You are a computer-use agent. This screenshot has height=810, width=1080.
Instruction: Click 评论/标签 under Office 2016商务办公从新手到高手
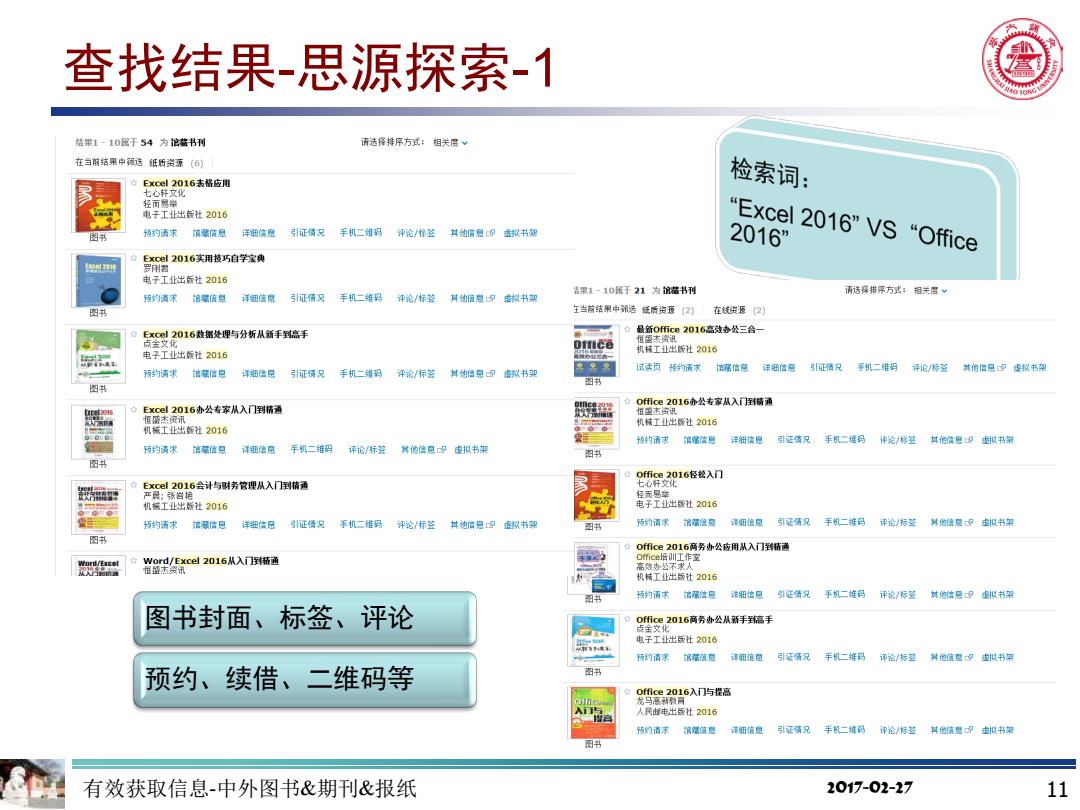[x=897, y=657]
